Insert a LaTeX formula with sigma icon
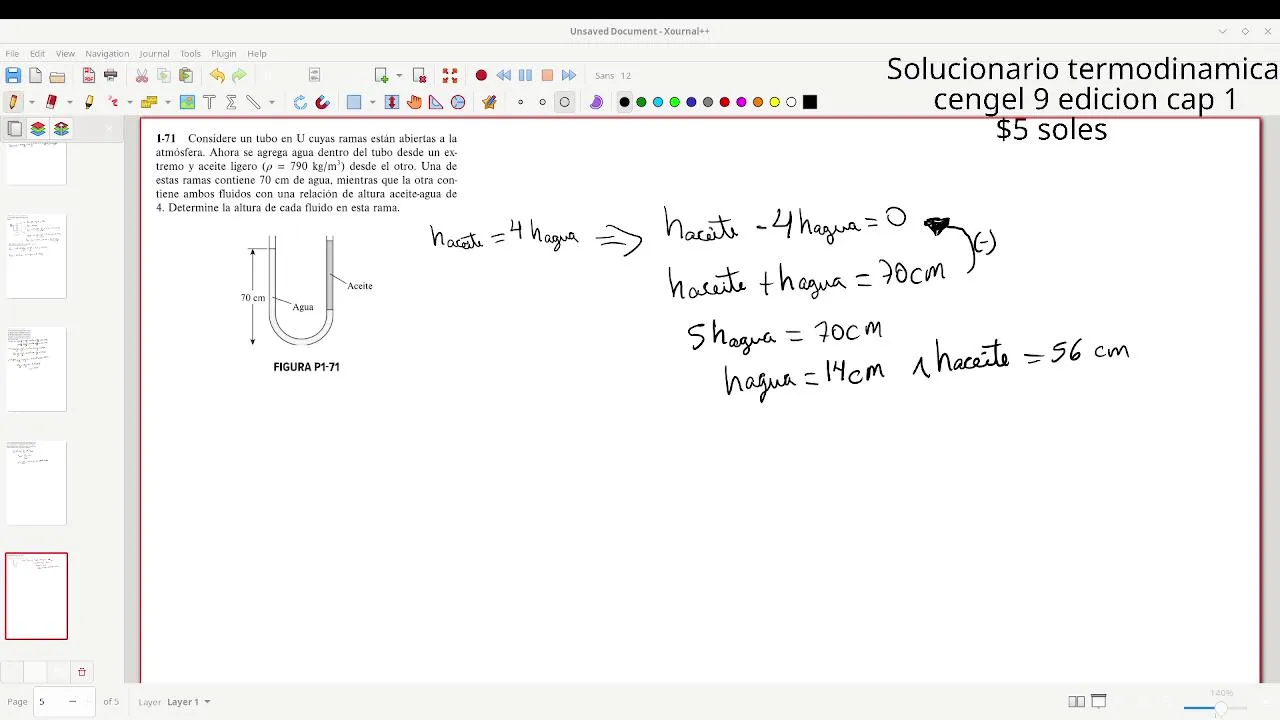1280x720 pixels. [x=231, y=102]
